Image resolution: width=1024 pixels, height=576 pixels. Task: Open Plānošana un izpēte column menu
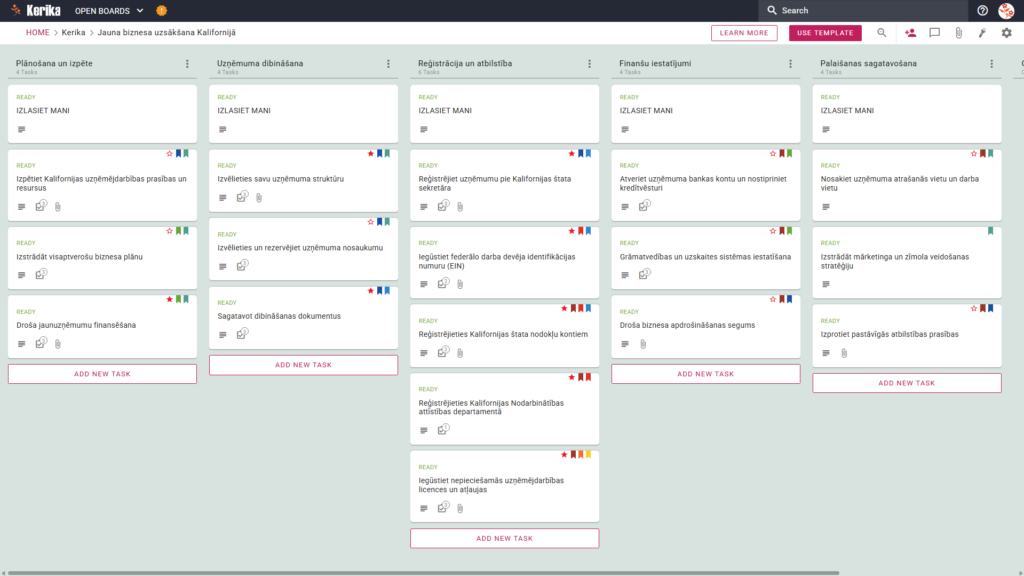point(187,64)
